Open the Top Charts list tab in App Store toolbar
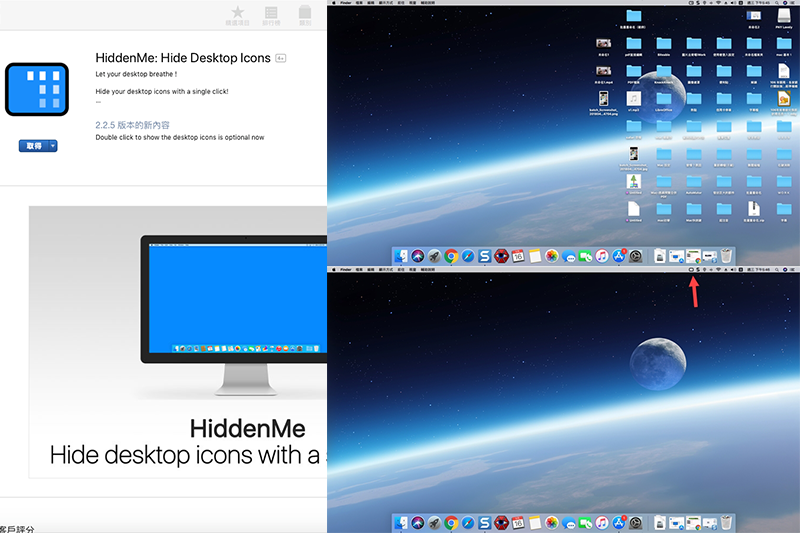The image size is (800, 533). pyautogui.click(x=271, y=15)
